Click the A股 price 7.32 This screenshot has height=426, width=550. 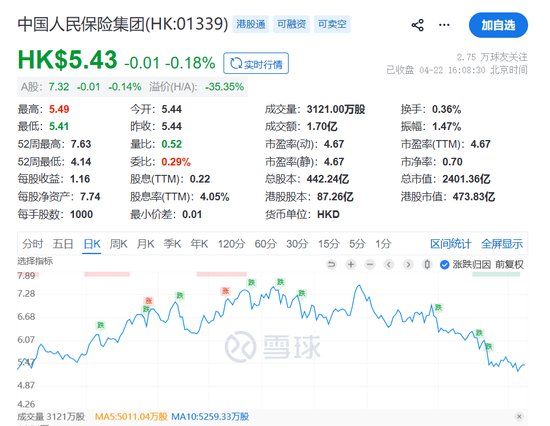pos(59,87)
